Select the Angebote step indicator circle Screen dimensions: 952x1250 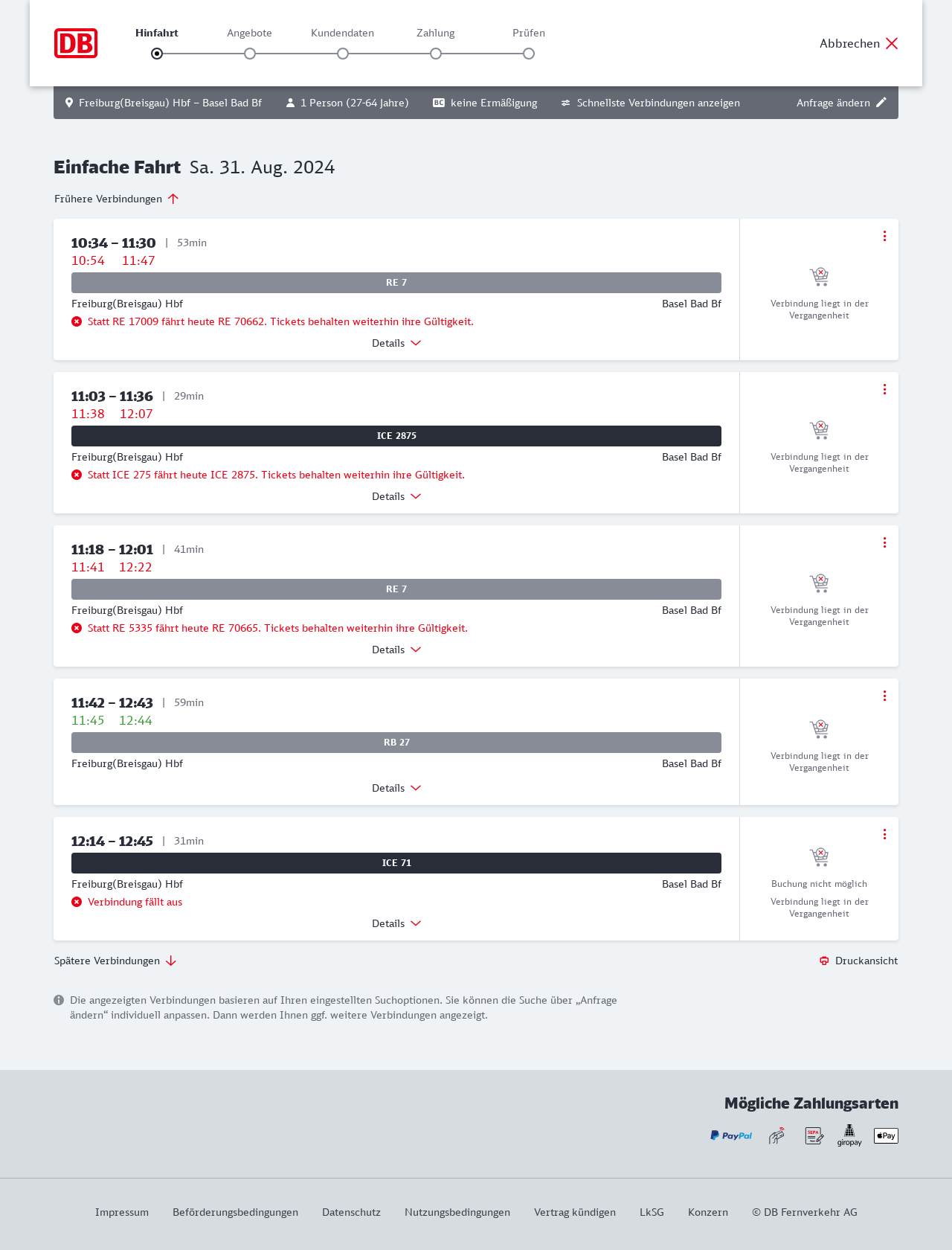[x=250, y=54]
